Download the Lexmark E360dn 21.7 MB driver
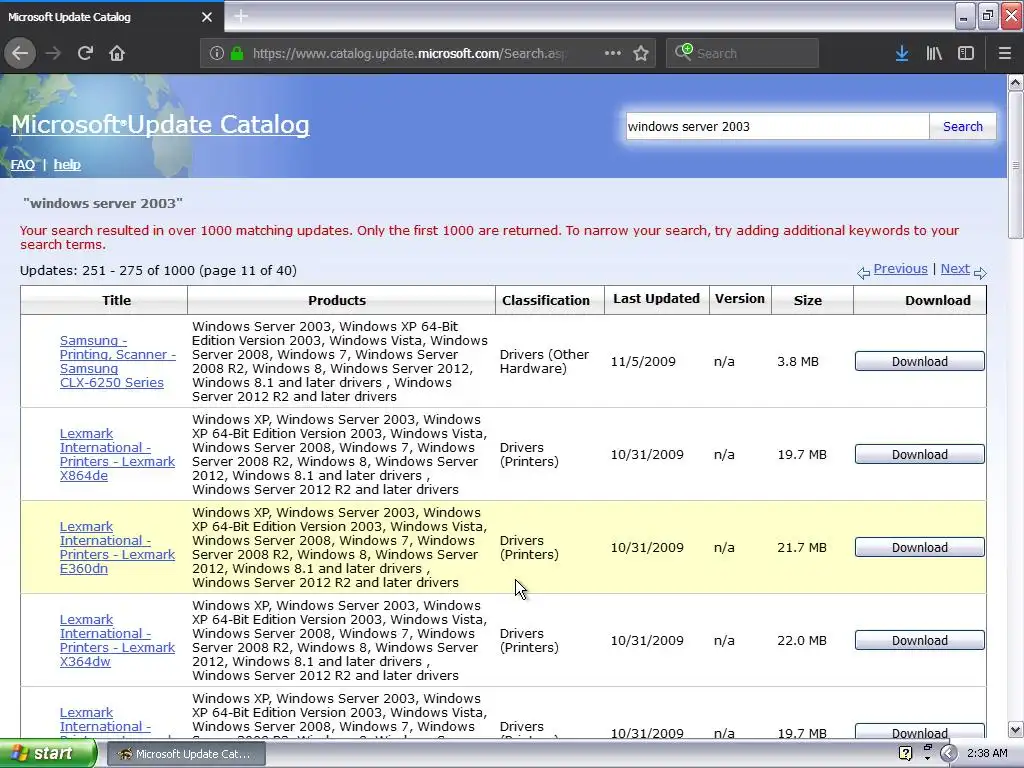Viewport: 1024px width, 768px height. [x=920, y=547]
